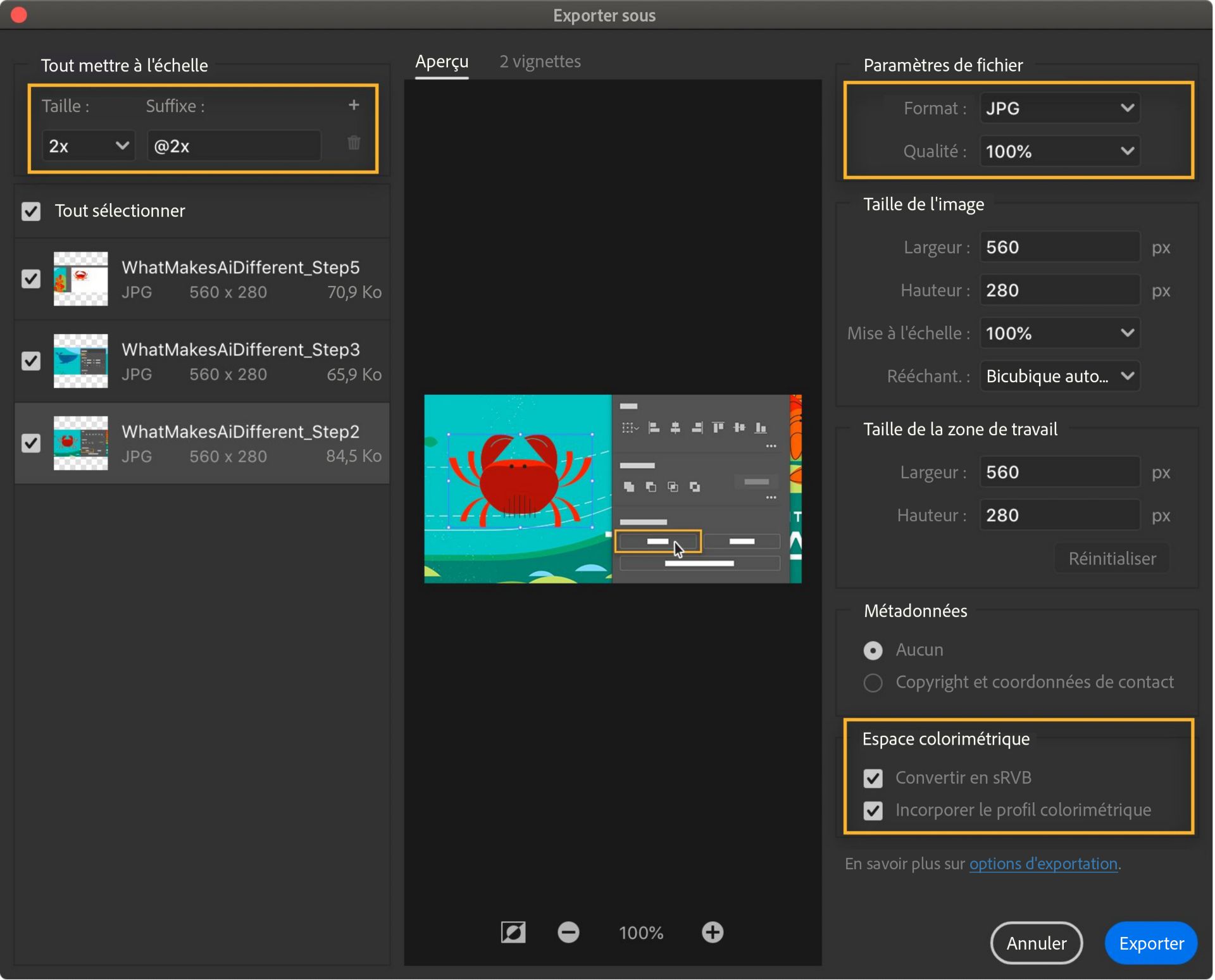Screen dimensions: 1215x980
Task: Click the zoom in plus icon
Action: point(712,932)
